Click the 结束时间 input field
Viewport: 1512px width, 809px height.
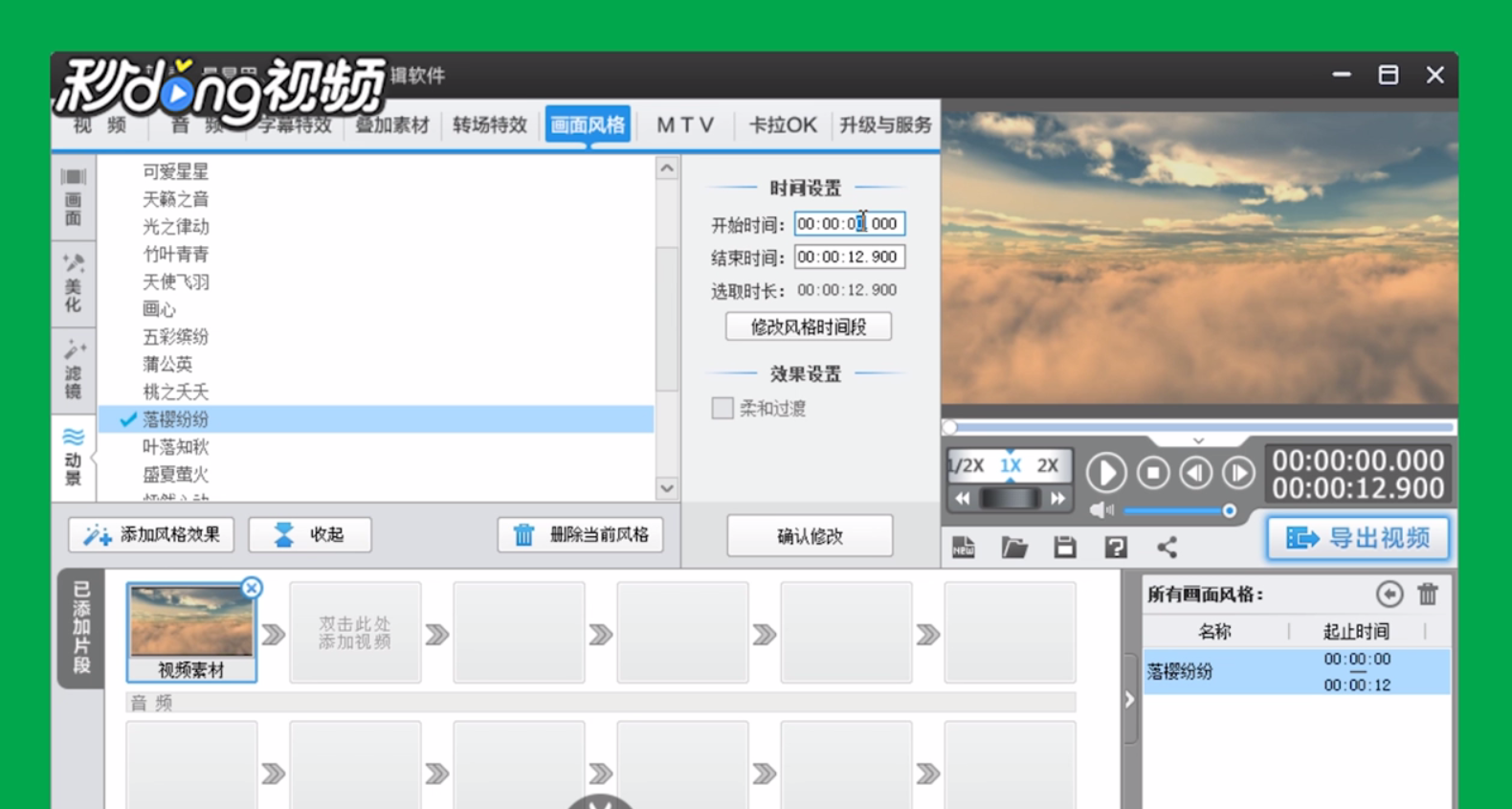(x=850, y=258)
